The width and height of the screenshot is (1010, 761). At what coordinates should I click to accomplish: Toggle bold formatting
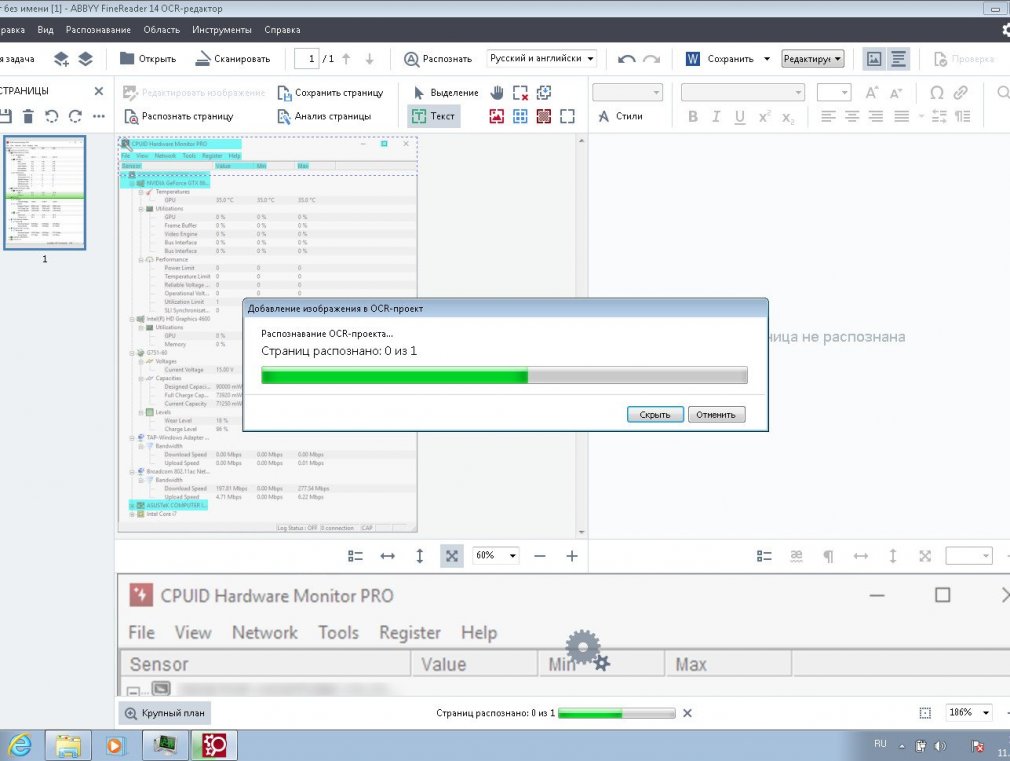pyautogui.click(x=692, y=116)
